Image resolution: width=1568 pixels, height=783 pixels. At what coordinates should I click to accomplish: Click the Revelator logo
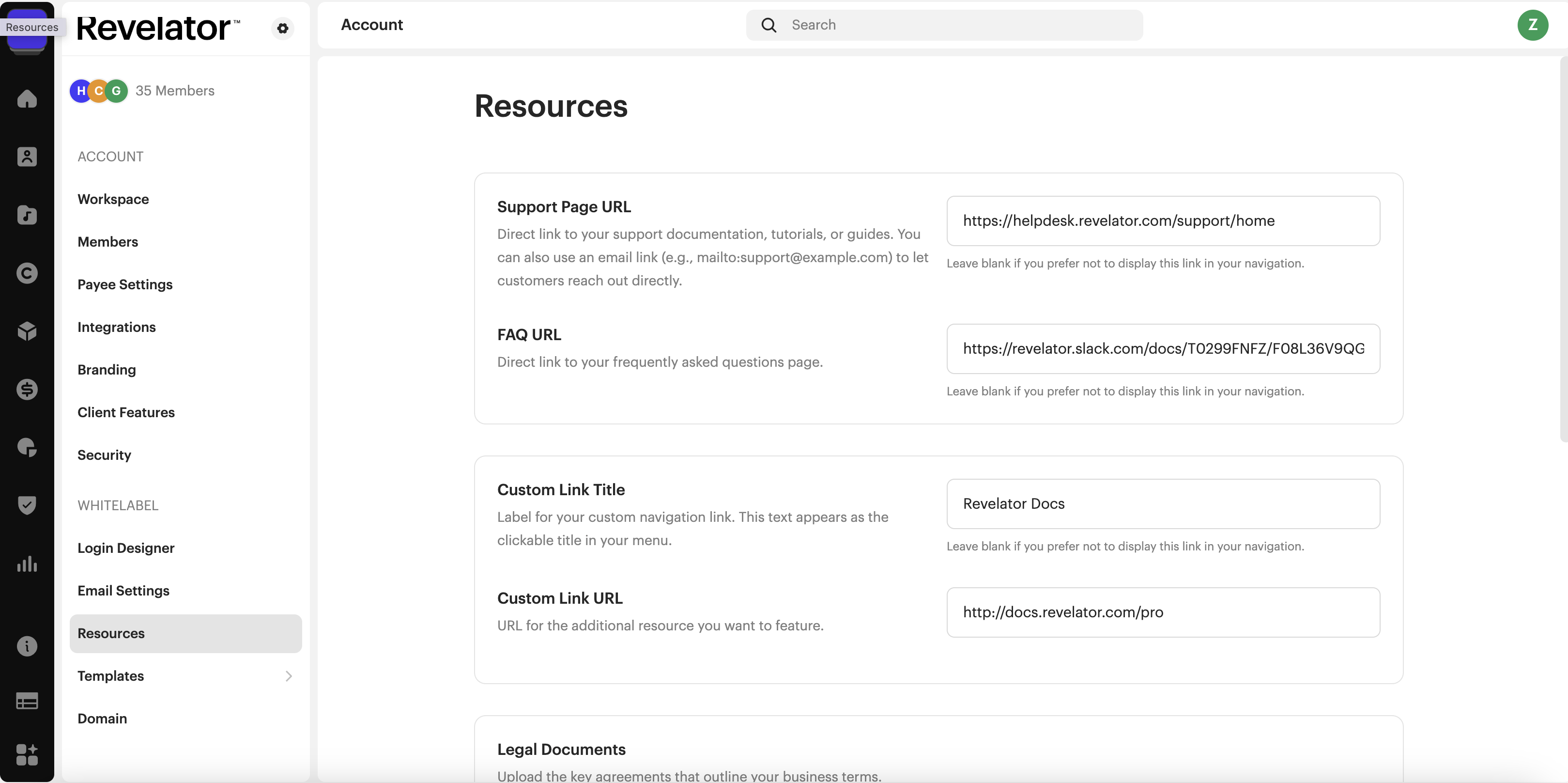point(158,28)
